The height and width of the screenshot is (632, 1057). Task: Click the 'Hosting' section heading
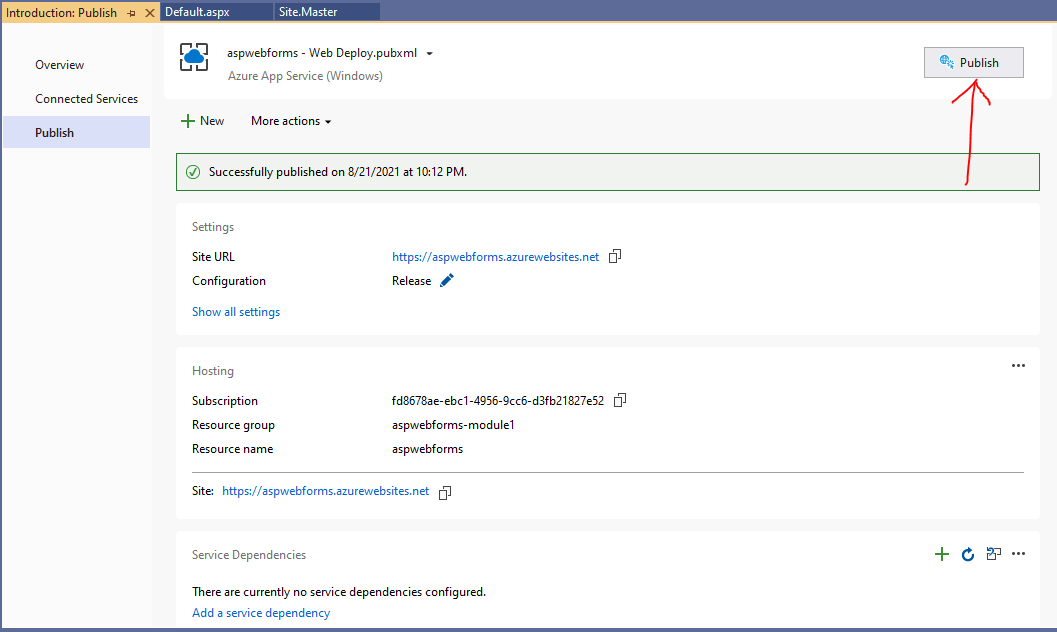point(213,371)
